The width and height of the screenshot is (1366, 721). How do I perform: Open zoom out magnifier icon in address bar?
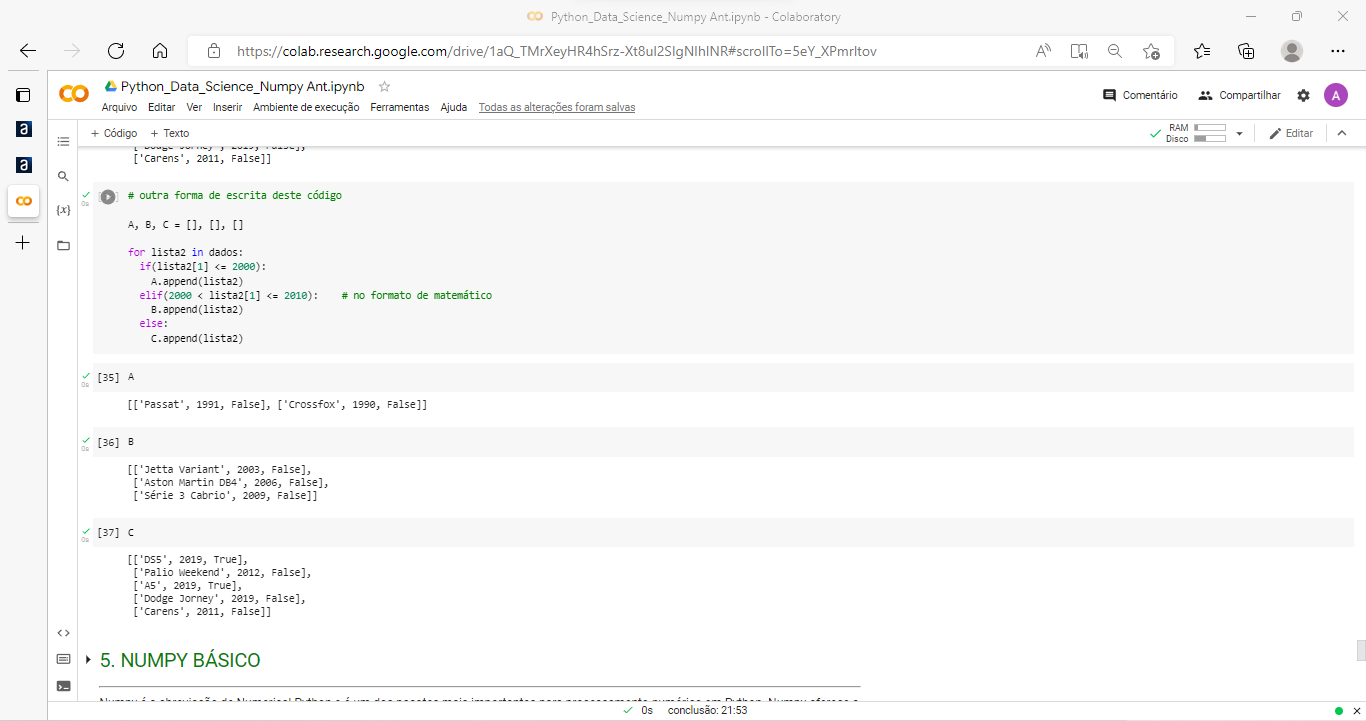pos(1115,51)
